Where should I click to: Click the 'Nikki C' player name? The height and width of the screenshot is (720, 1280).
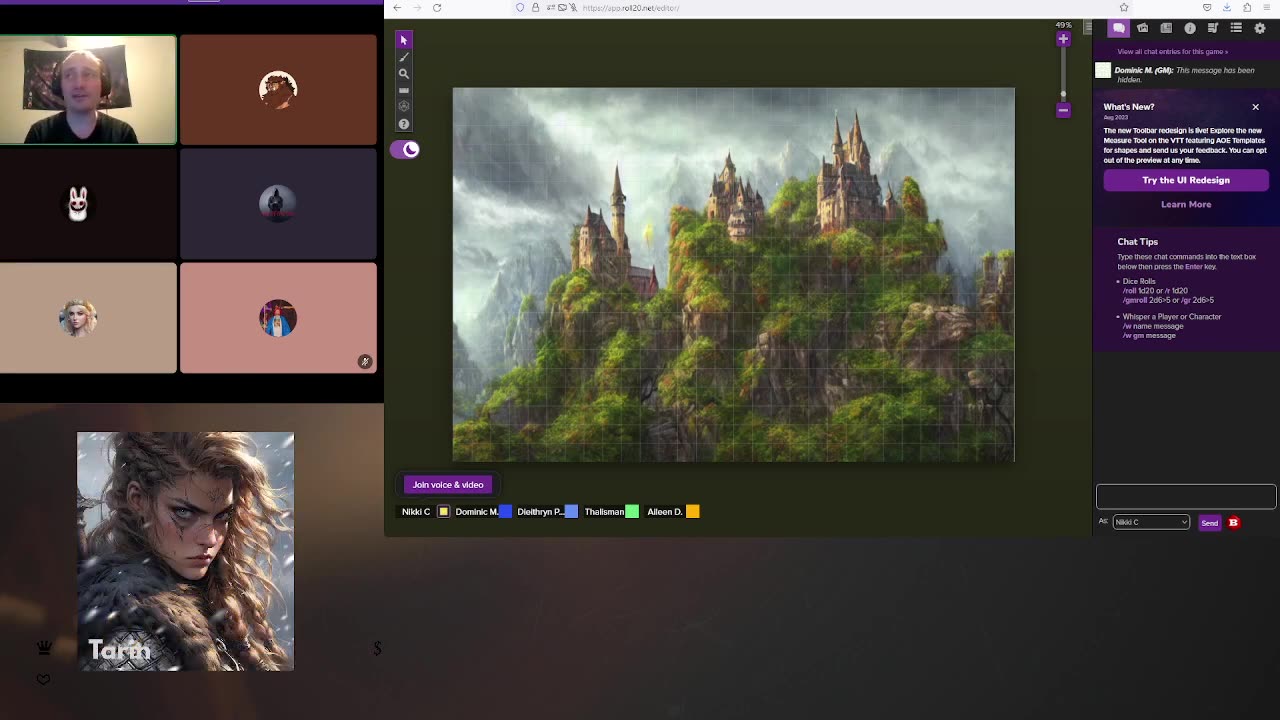coord(416,512)
